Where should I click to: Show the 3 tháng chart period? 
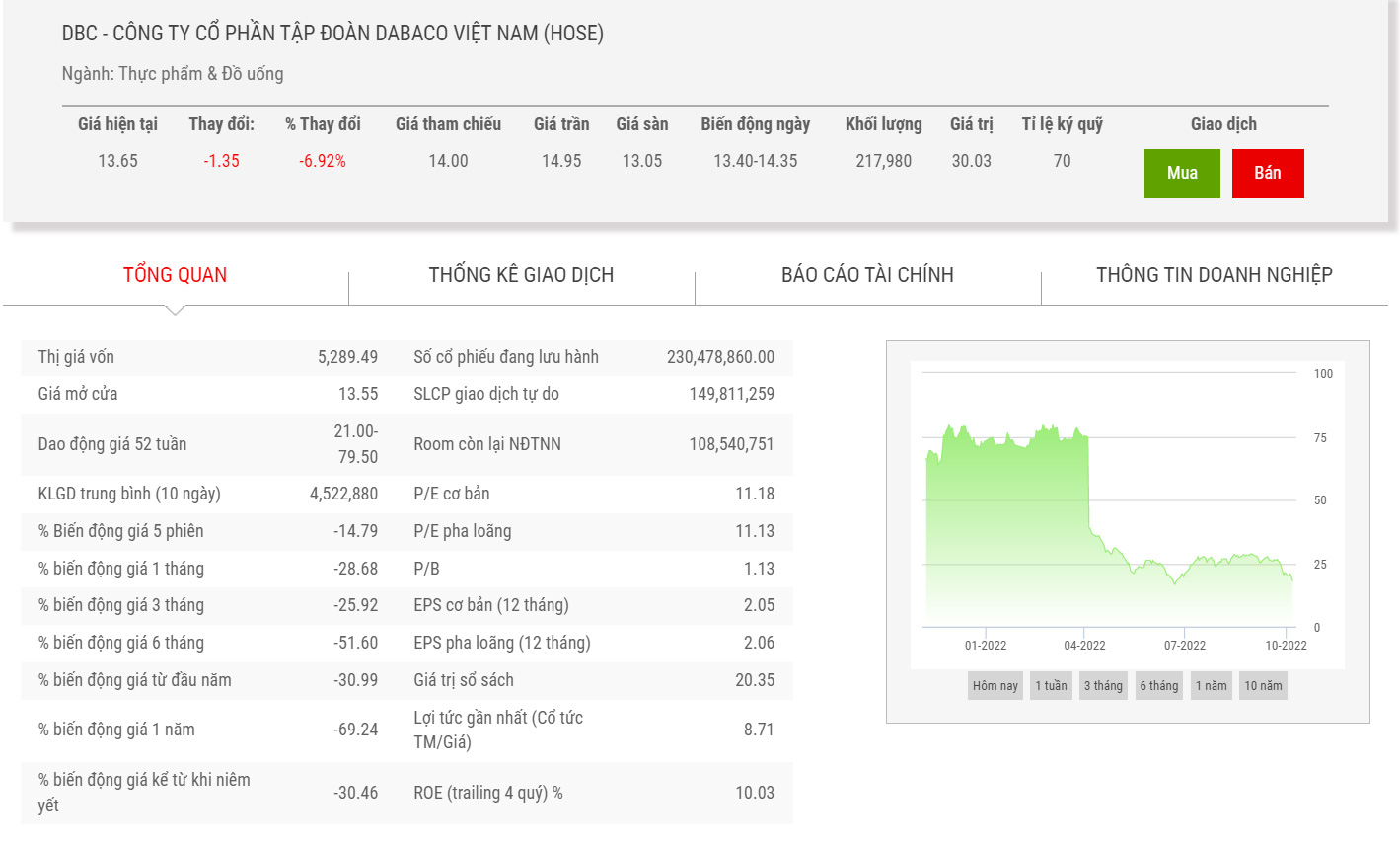pyautogui.click(x=1103, y=686)
